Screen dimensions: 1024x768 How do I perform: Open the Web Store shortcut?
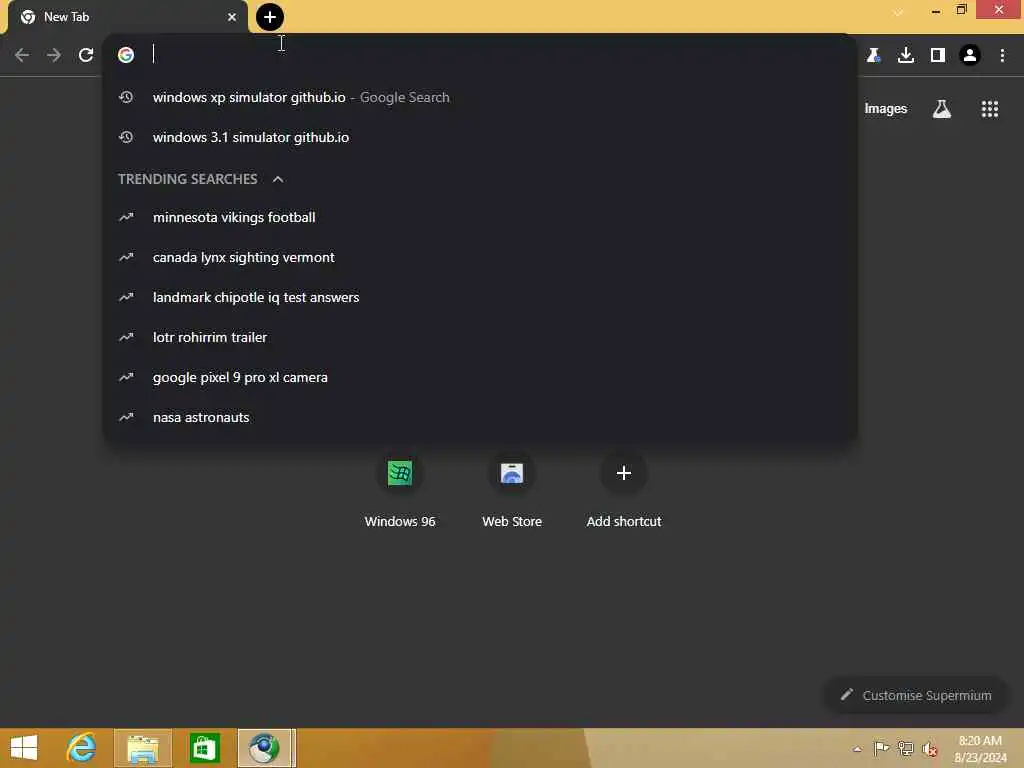click(x=511, y=490)
